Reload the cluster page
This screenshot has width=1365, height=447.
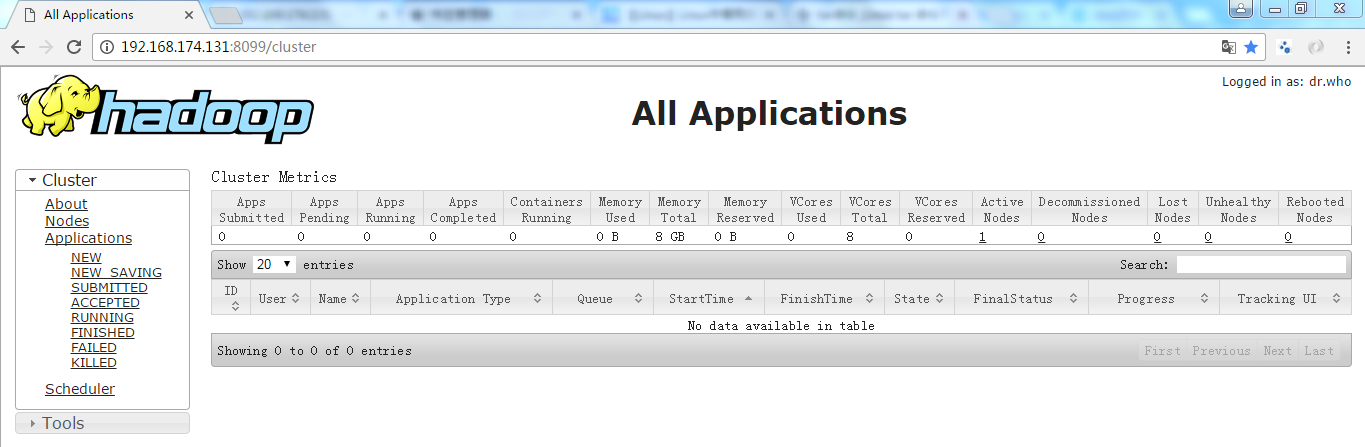(74, 47)
